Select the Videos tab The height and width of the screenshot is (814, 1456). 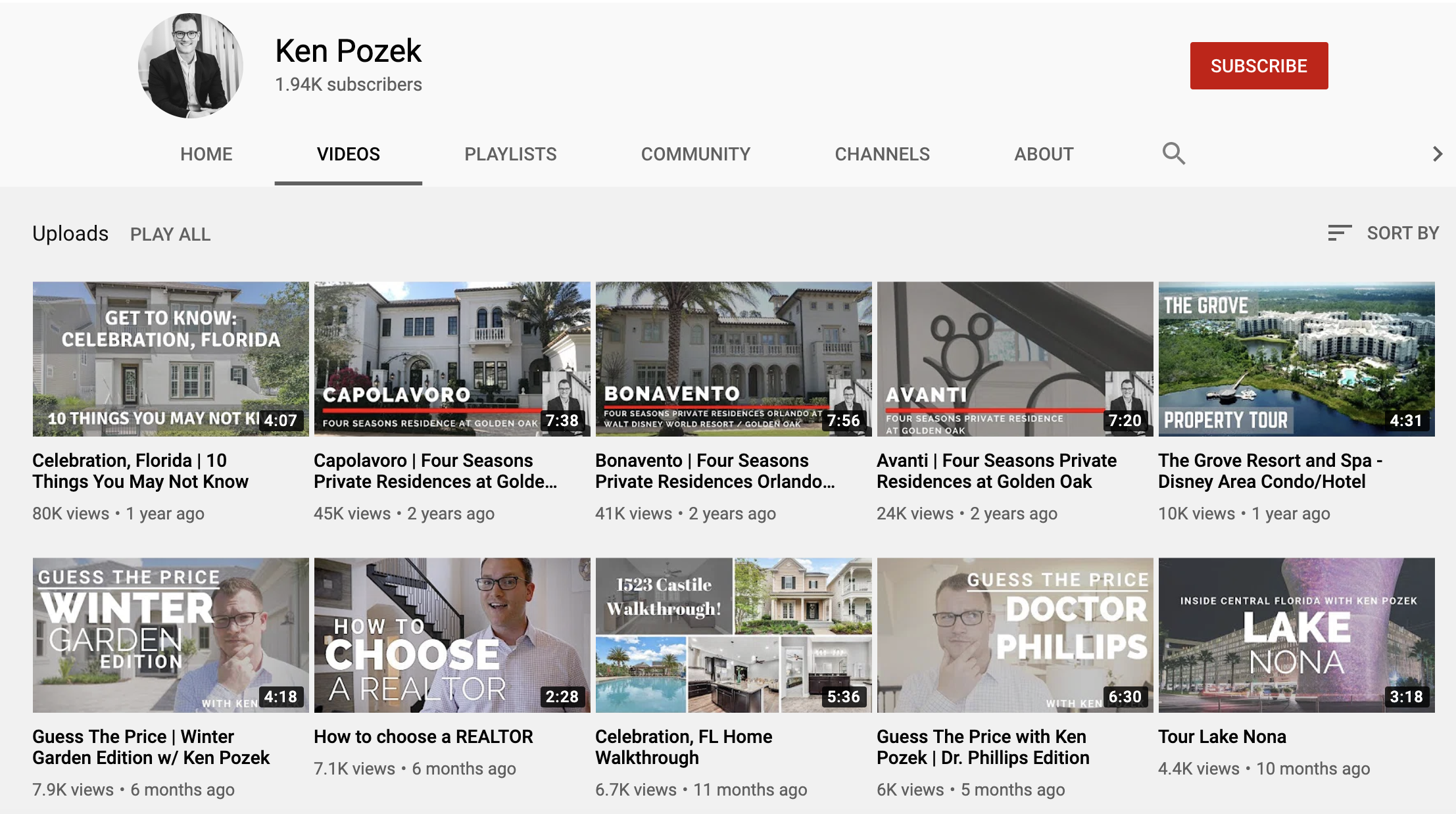[x=349, y=154]
